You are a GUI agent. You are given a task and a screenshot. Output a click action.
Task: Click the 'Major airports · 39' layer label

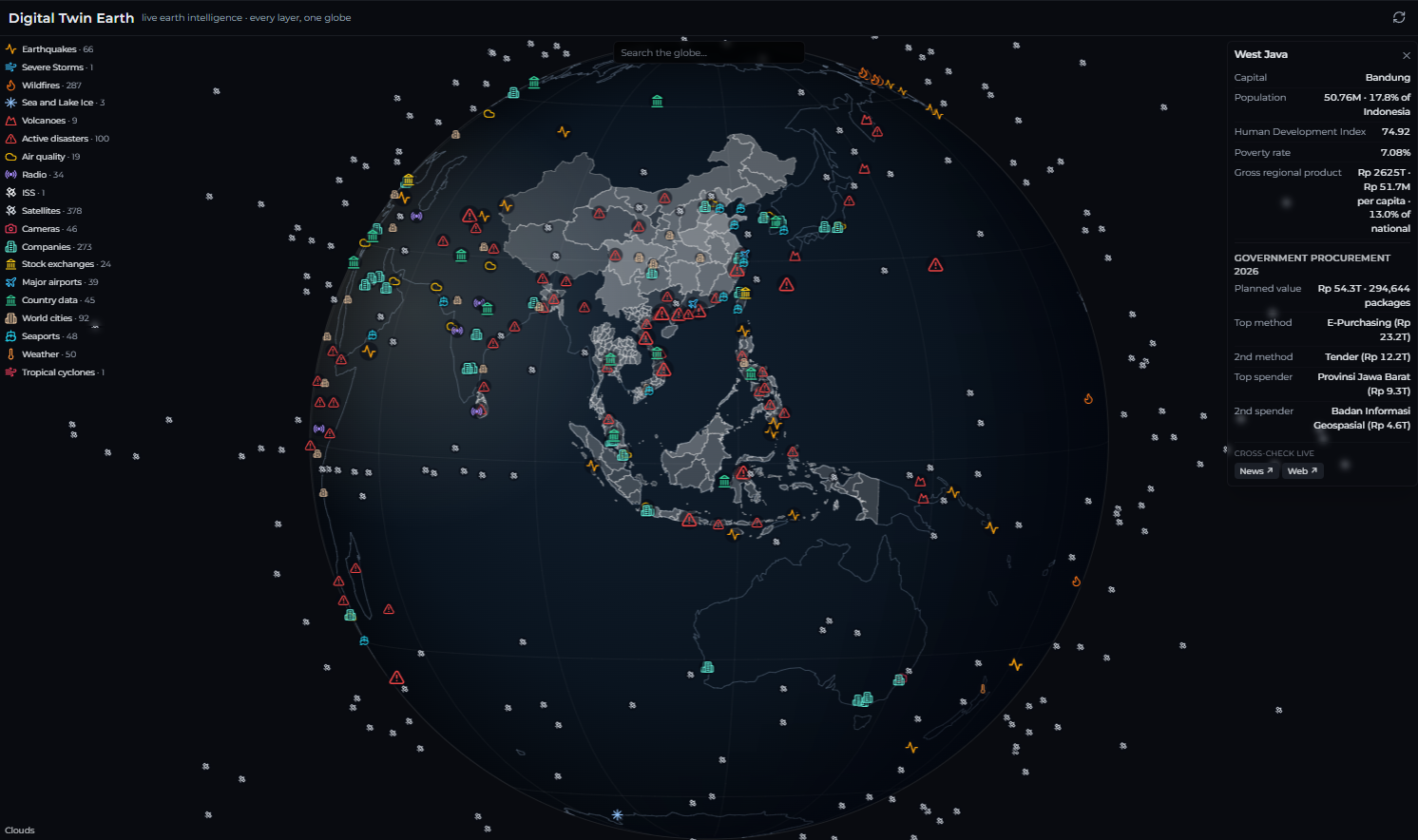(x=60, y=282)
